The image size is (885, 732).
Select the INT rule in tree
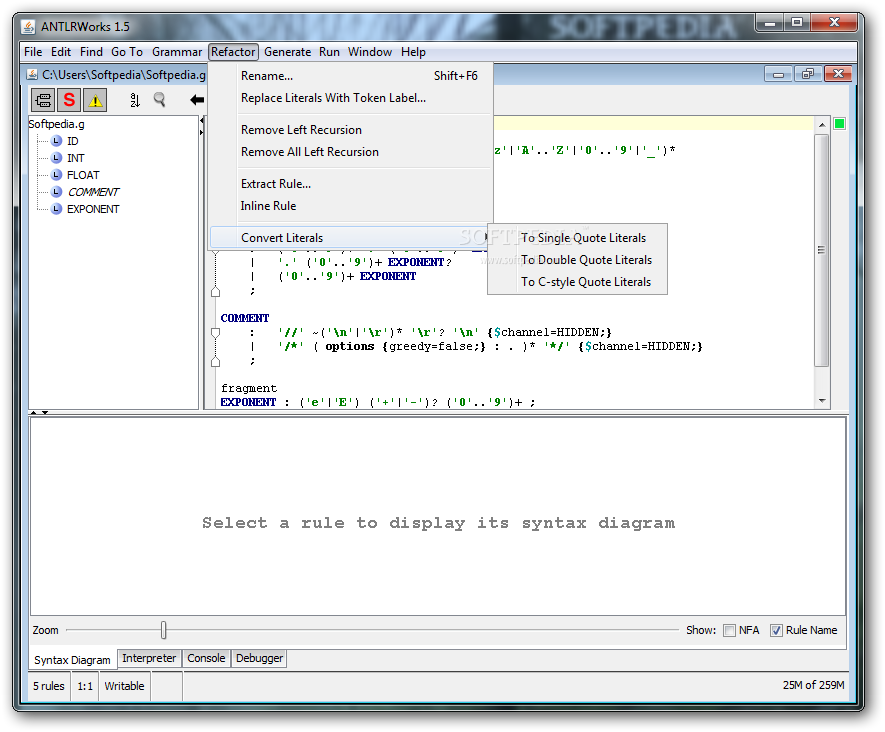76,158
